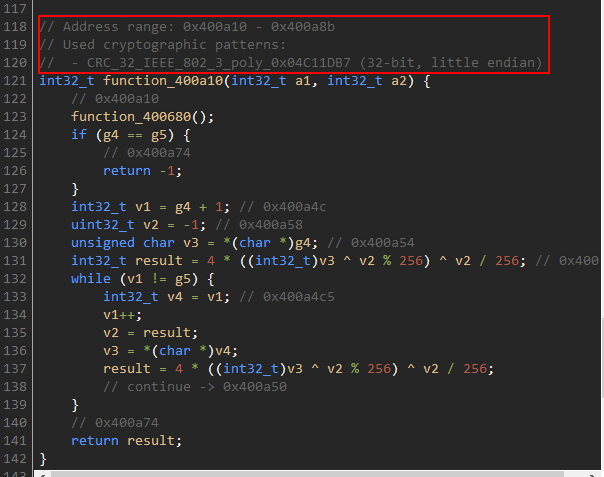Click the 'int32_t v4 = v1;' line
Image resolution: width=604 pixels, height=477 pixels.
click(166, 297)
